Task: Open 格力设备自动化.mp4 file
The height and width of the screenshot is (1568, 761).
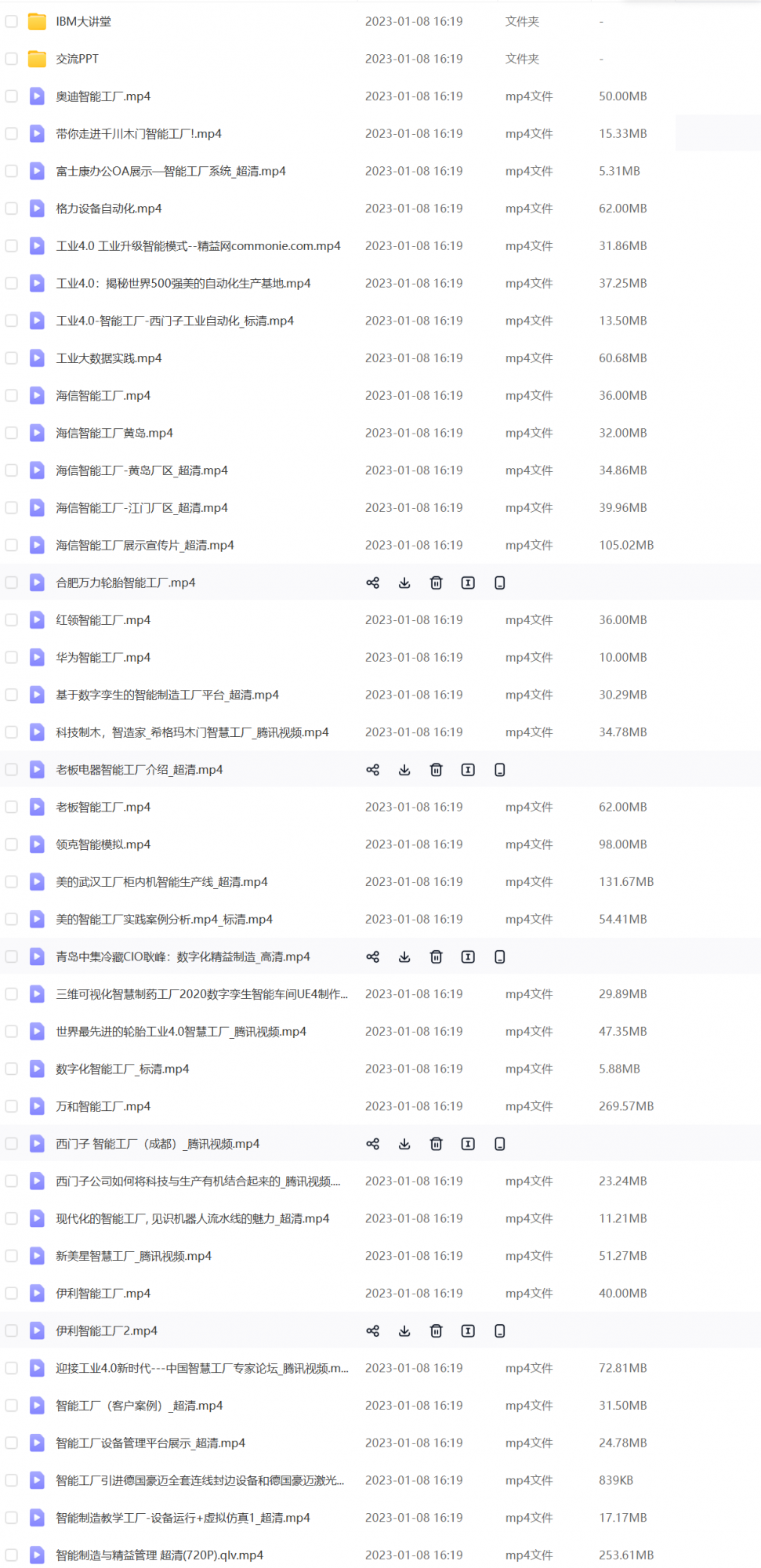Action: pyautogui.click(x=108, y=209)
